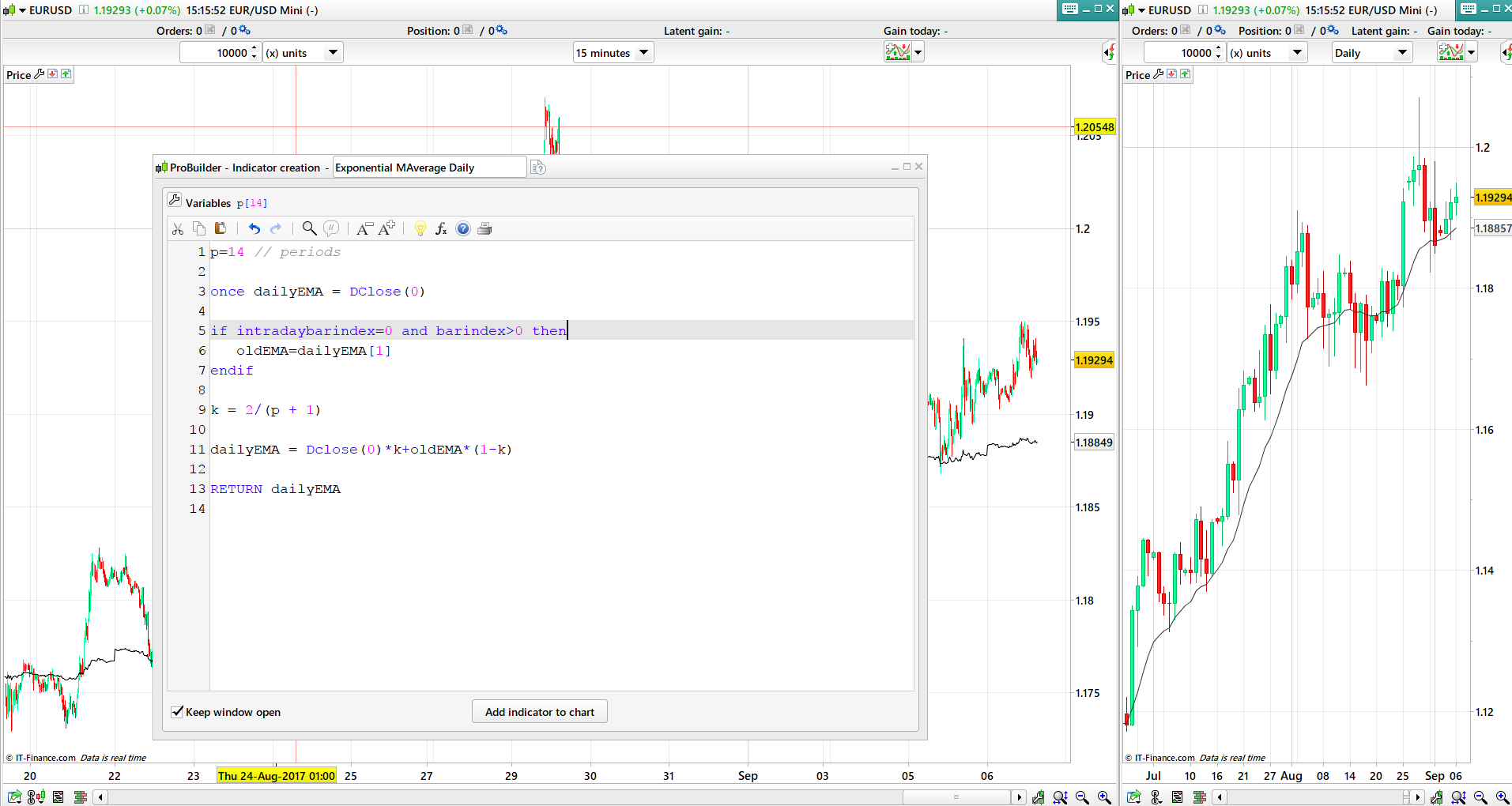1512x806 pixels.
Task: Click the highlighted Thu 24-Aug-2017 date marker
Action: 276,775
